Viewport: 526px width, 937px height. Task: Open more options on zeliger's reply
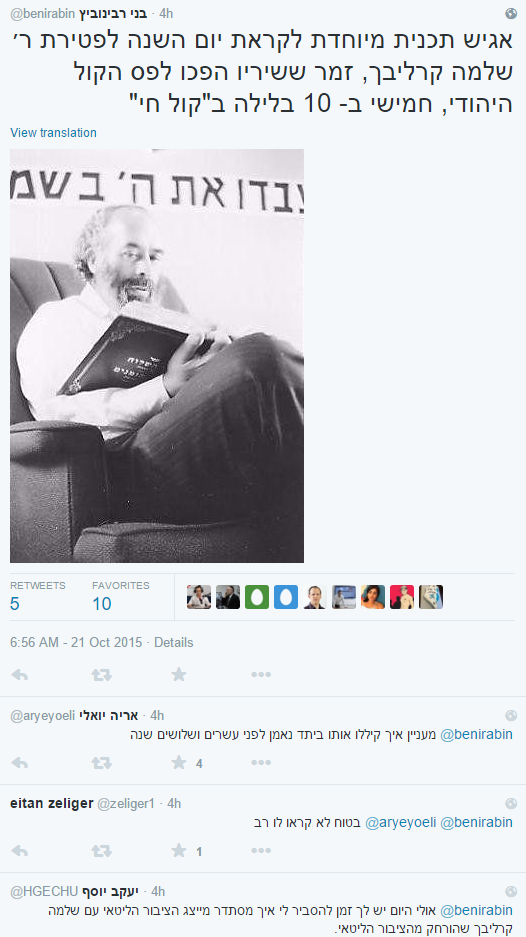(x=261, y=851)
